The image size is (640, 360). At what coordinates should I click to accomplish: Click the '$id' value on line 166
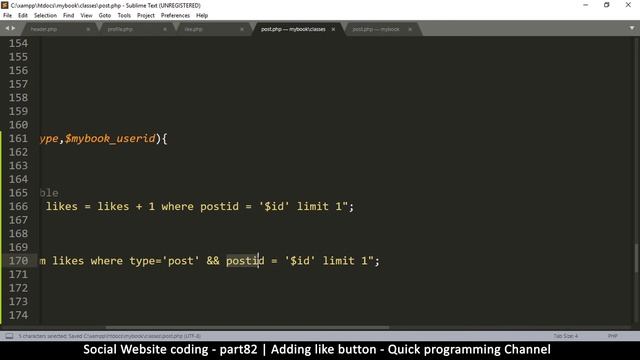pos(274,207)
